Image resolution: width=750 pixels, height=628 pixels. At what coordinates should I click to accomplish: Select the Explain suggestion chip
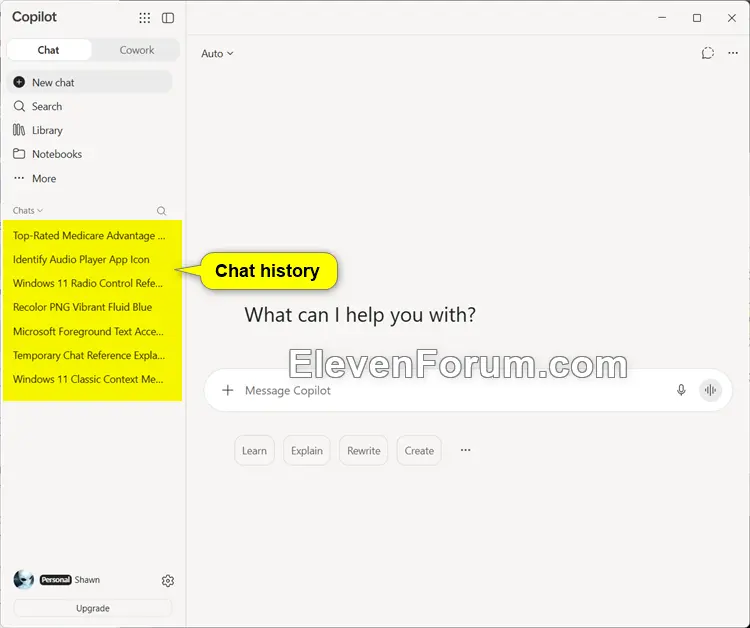(307, 451)
